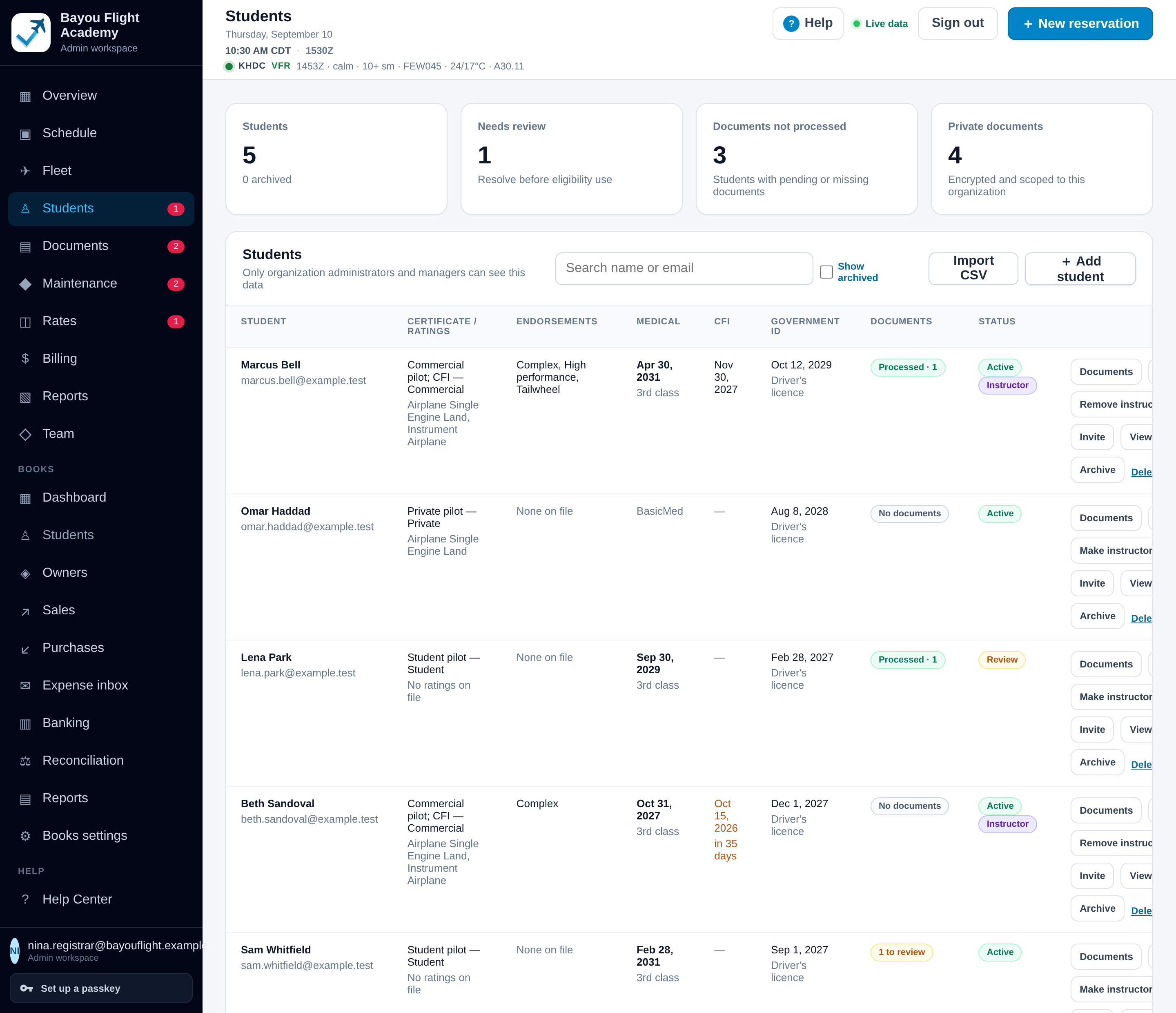Open the Help button in header
1176x1013 pixels.
tap(808, 23)
